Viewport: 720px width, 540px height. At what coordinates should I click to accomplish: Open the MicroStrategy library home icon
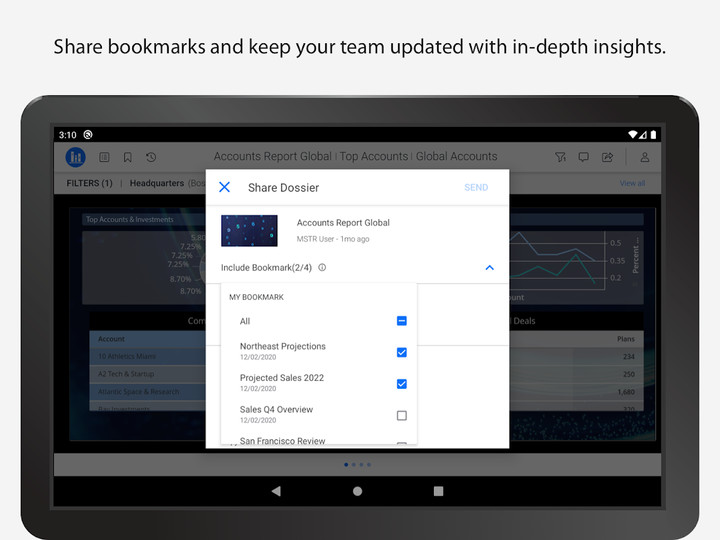(x=75, y=157)
